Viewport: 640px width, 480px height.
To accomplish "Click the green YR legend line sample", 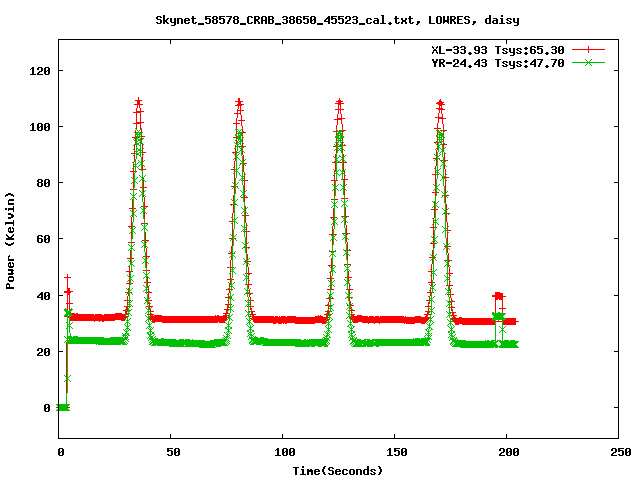I will click(588, 62).
